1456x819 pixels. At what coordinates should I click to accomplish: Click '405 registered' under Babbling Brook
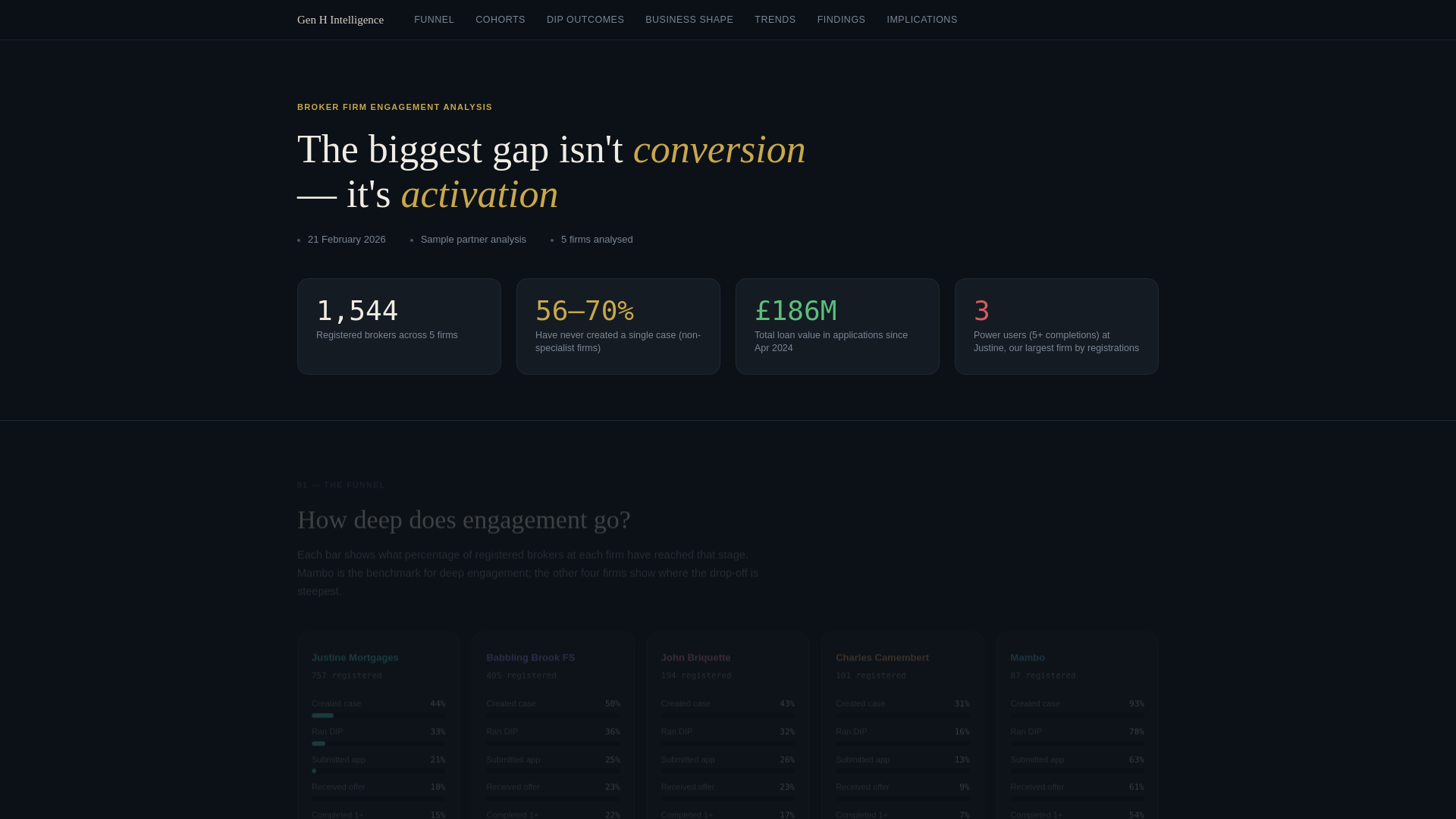coord(521,676)
